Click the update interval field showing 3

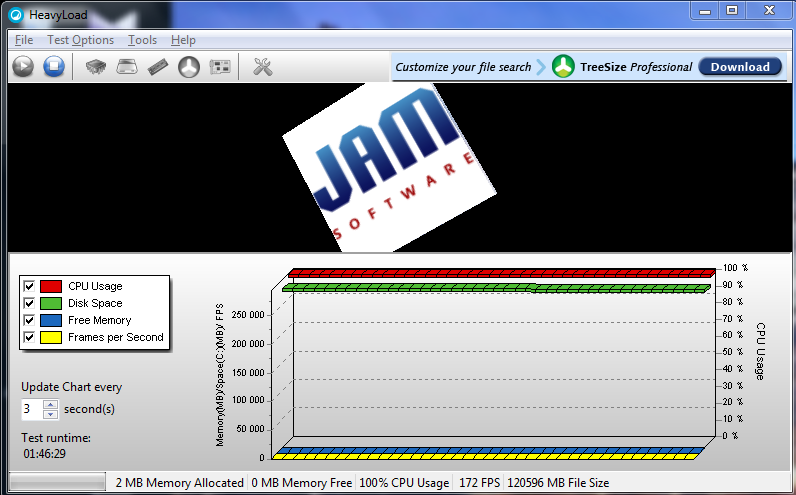point(32,409)
